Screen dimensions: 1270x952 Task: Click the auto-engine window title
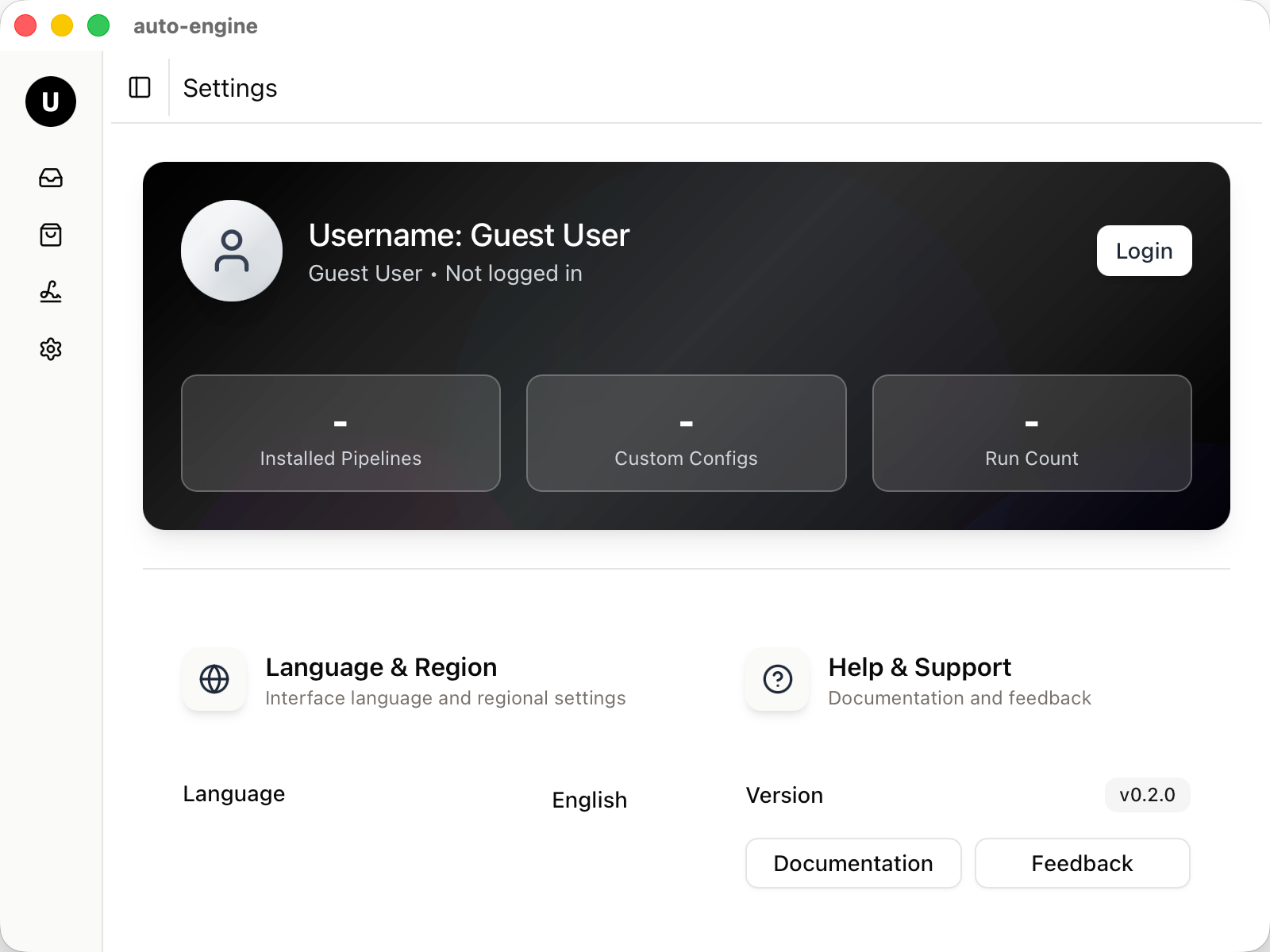[x=194, y=25]
